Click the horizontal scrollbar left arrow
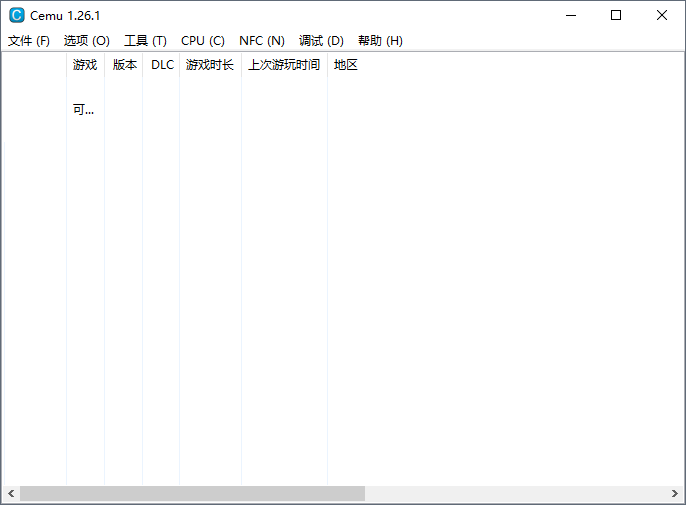686x505 pixels. 11,494
